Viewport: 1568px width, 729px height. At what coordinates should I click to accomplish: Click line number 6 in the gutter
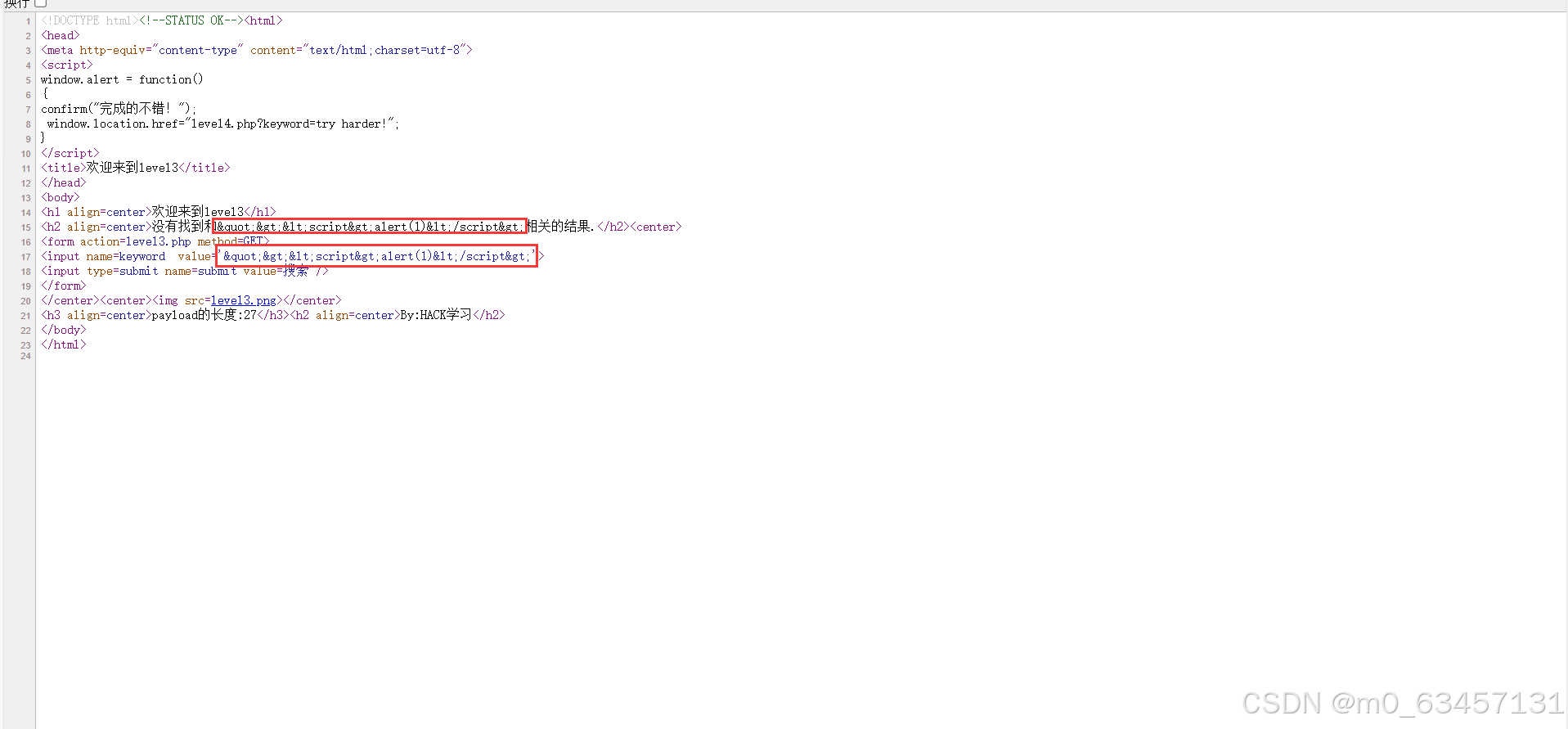tap(28, 95)
